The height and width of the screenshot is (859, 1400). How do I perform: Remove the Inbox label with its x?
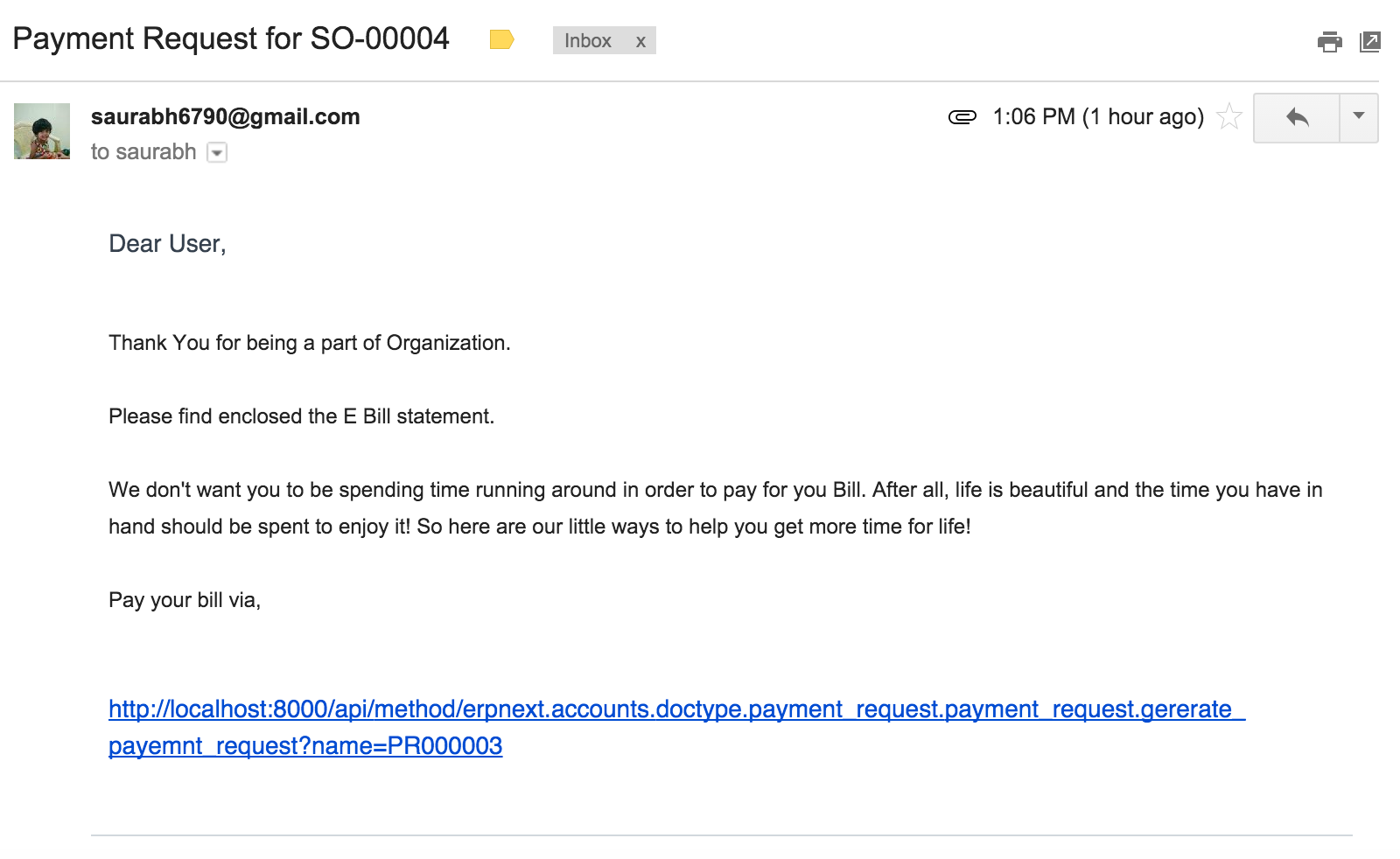640,41
